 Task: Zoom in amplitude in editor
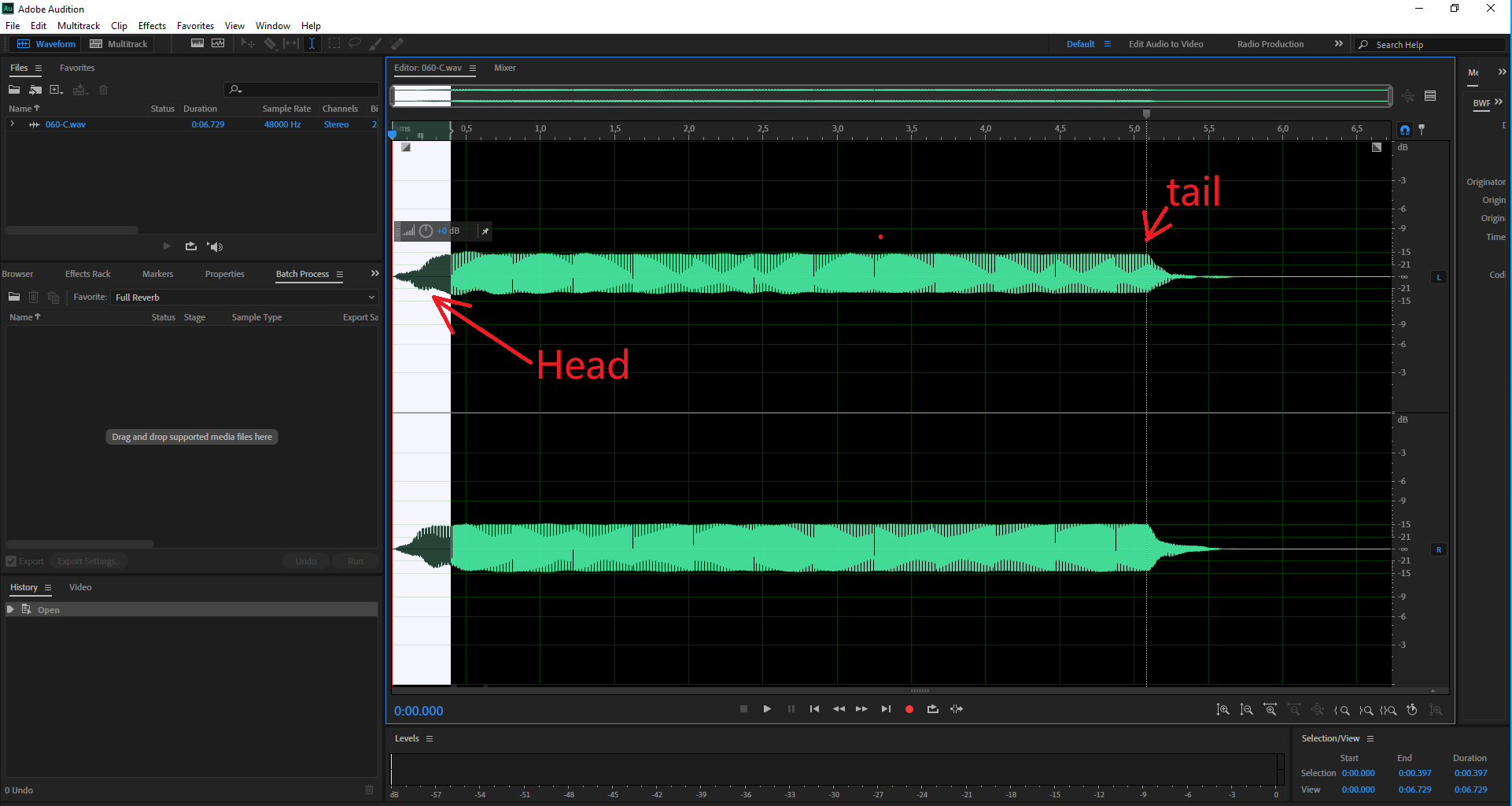tap(1223, 710)
